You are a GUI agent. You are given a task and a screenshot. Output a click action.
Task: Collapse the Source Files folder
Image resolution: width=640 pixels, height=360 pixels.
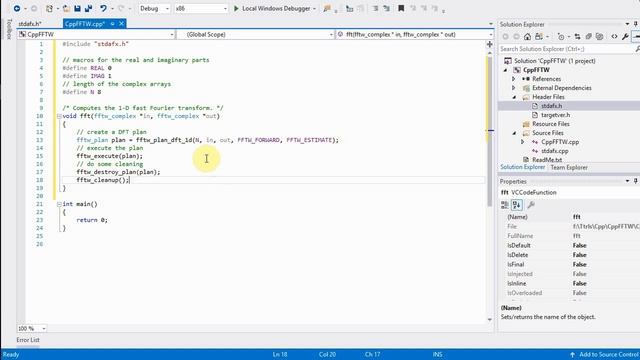tap(514, 133)
